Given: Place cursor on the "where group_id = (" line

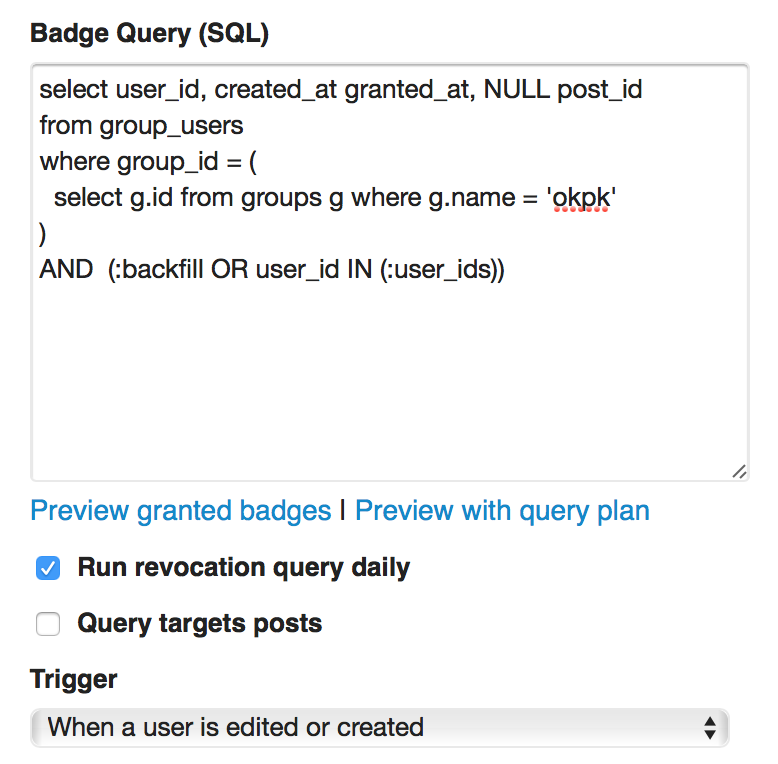Looking at the screenshot, I should pyautogui.click(x=148, y=162).
